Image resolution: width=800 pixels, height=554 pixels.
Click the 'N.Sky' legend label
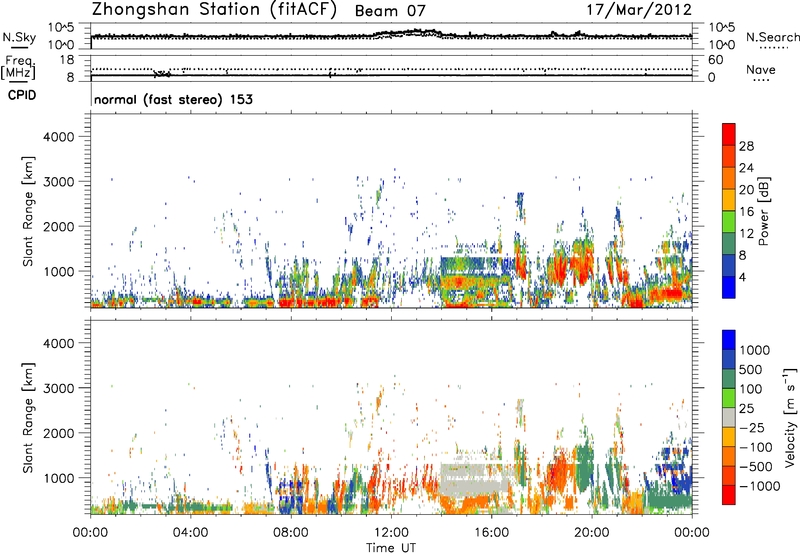point(19,37)
